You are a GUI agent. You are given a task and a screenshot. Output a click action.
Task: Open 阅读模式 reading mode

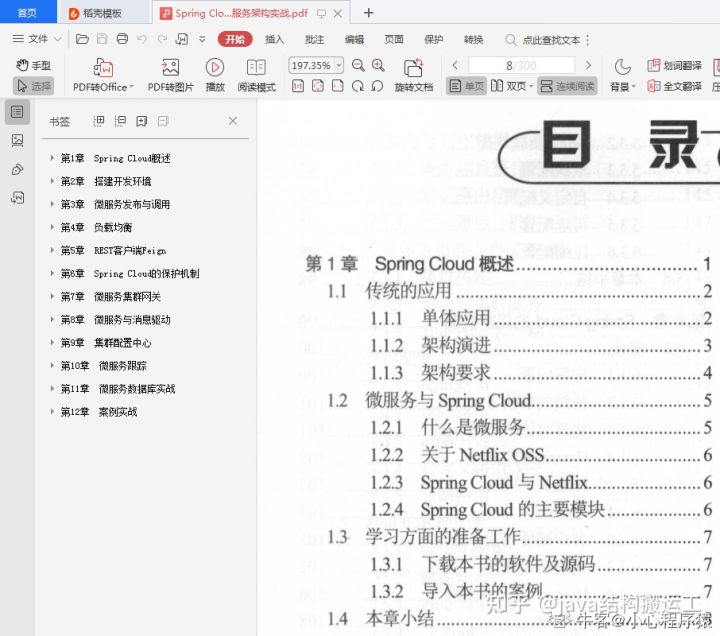256,75
